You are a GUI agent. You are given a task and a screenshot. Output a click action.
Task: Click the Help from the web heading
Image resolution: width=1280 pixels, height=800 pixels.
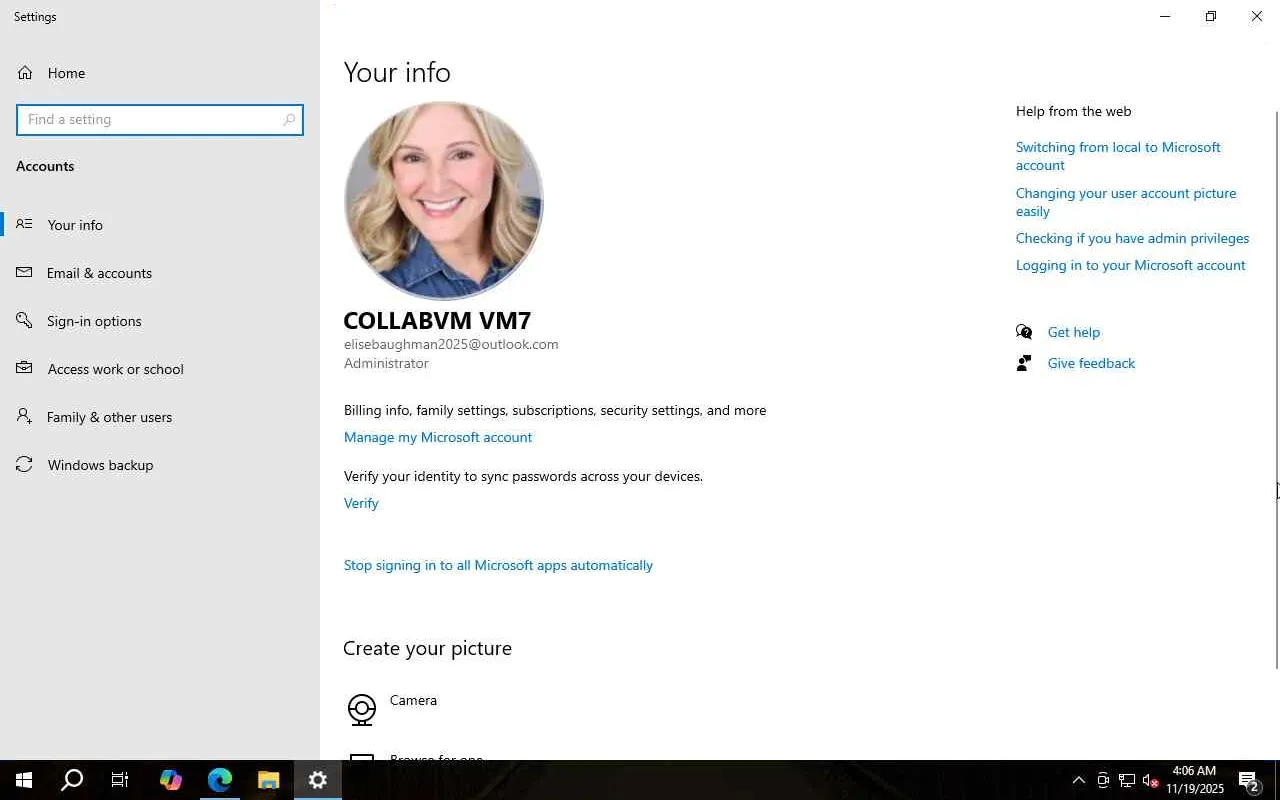(x=1073, y=111)
